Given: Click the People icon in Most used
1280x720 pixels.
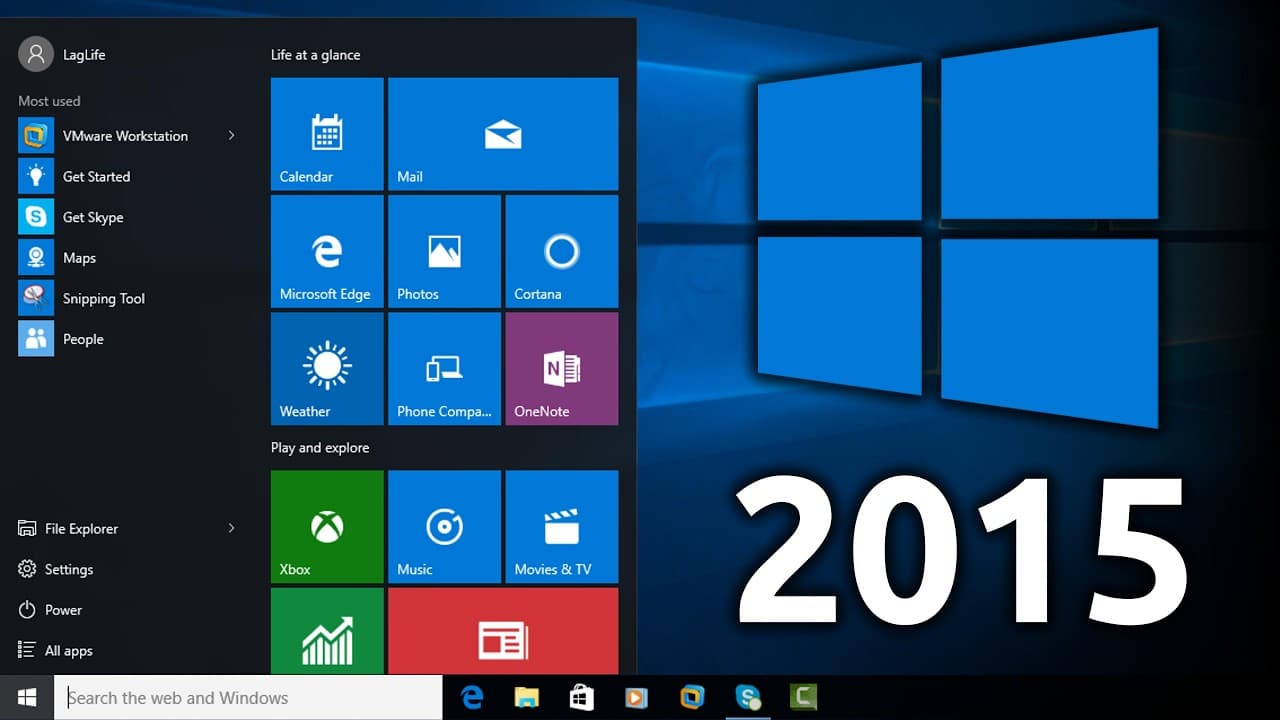Looking at the screenshot, I should tap(36, 339).
